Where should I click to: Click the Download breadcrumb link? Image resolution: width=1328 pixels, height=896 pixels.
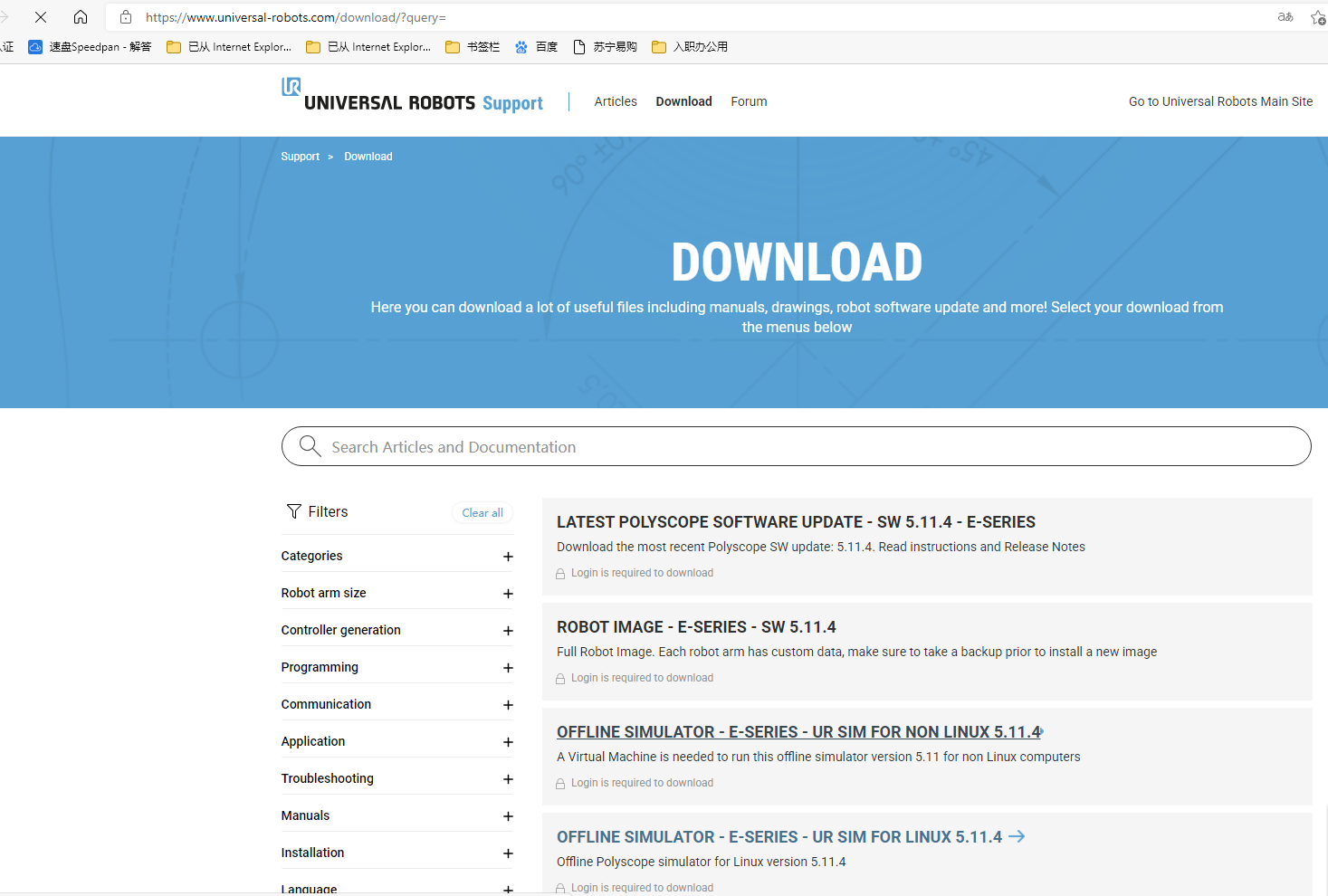[x=368, y=157]
